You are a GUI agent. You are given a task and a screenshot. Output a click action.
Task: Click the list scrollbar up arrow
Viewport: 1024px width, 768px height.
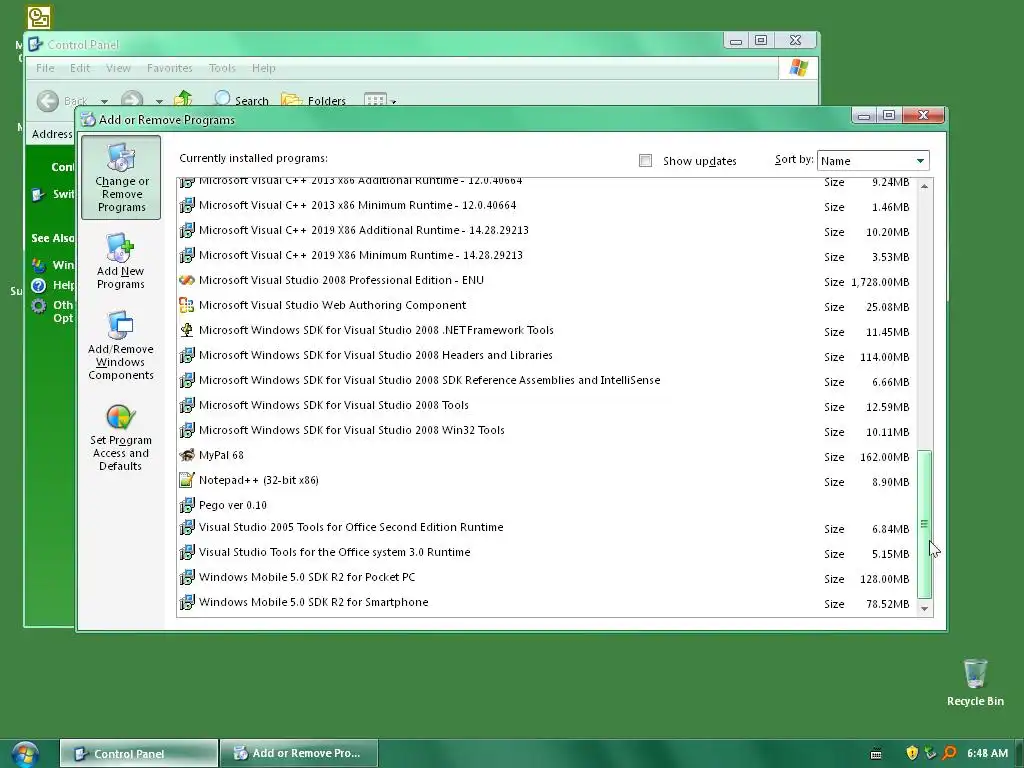[x=924, y=187]
